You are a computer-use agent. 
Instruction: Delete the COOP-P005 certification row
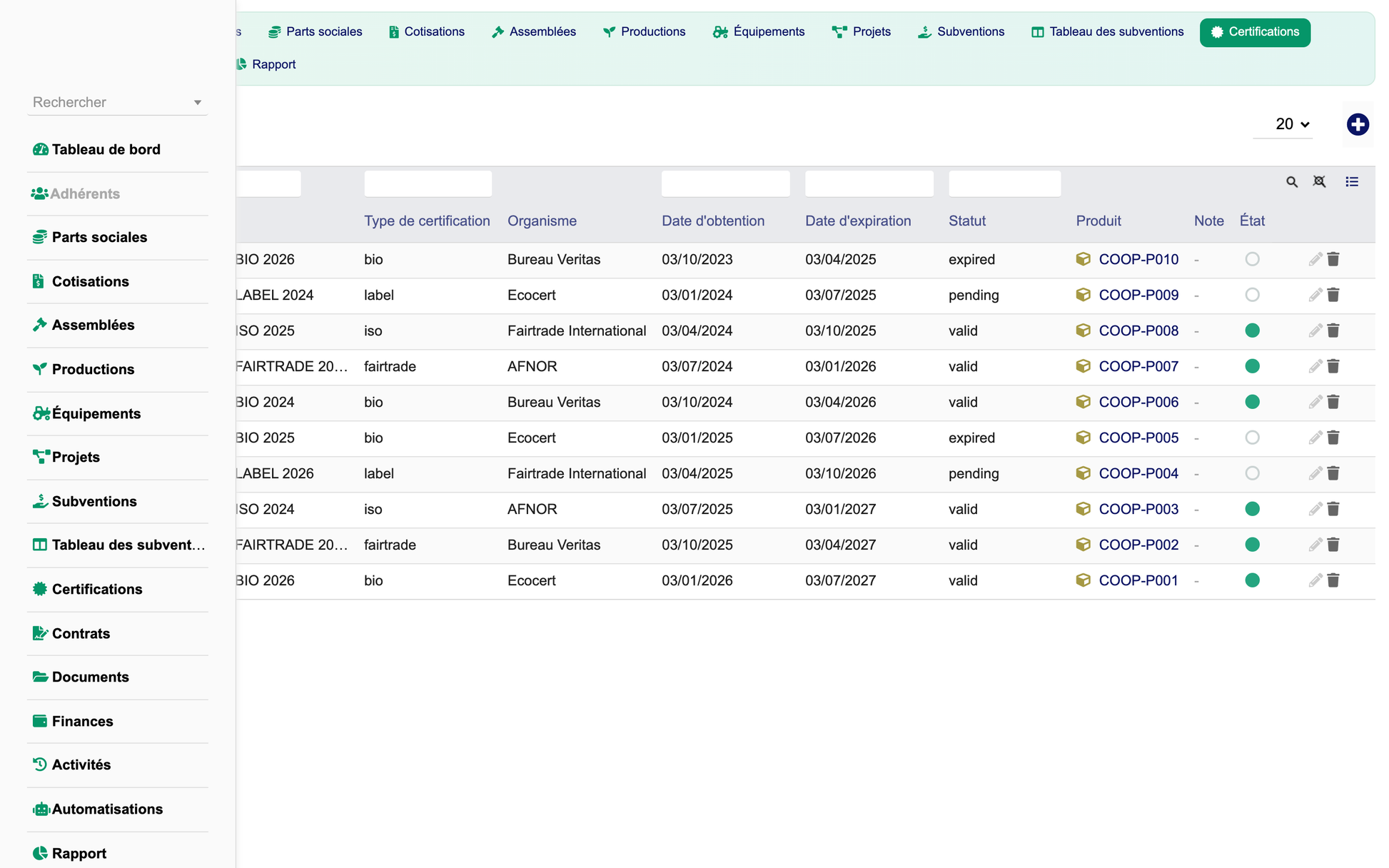1333,438
